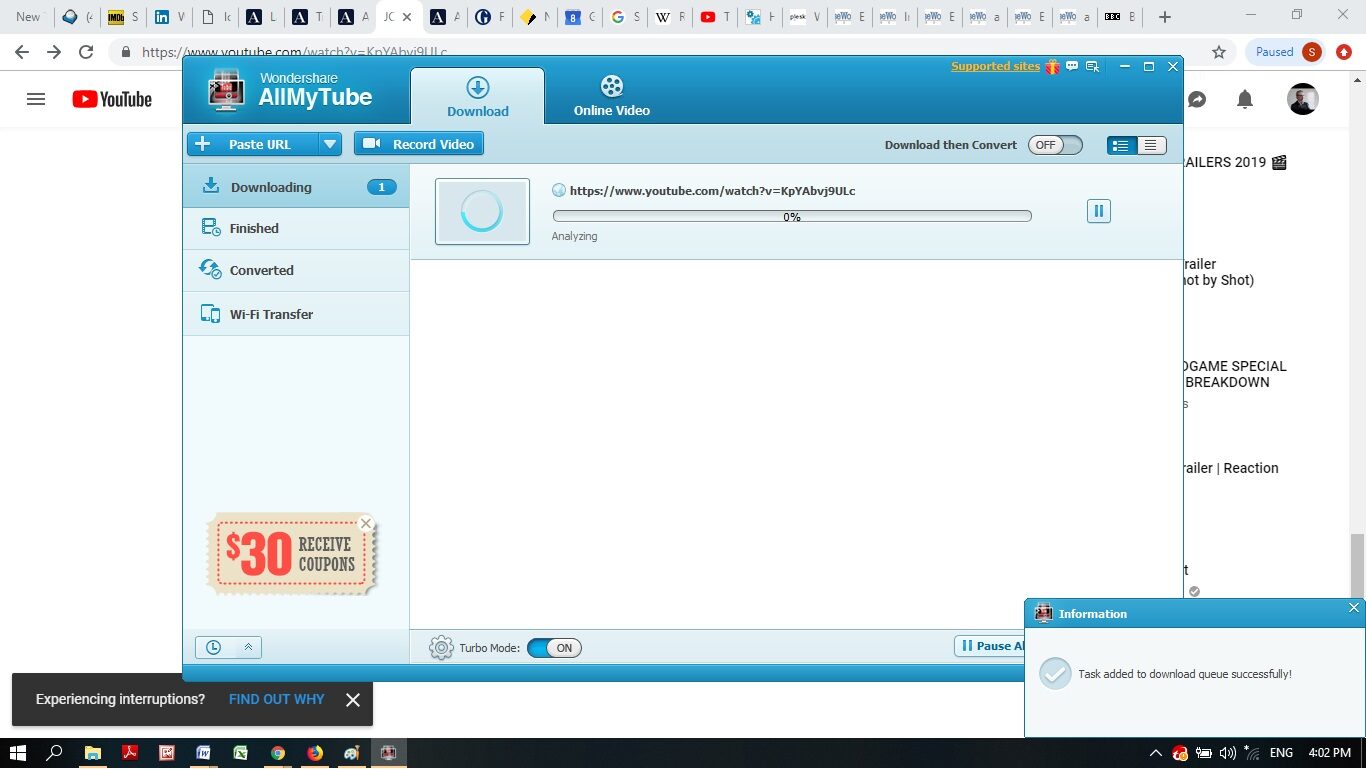
Task: Open taskbar search
Action: tap(55, 753)
